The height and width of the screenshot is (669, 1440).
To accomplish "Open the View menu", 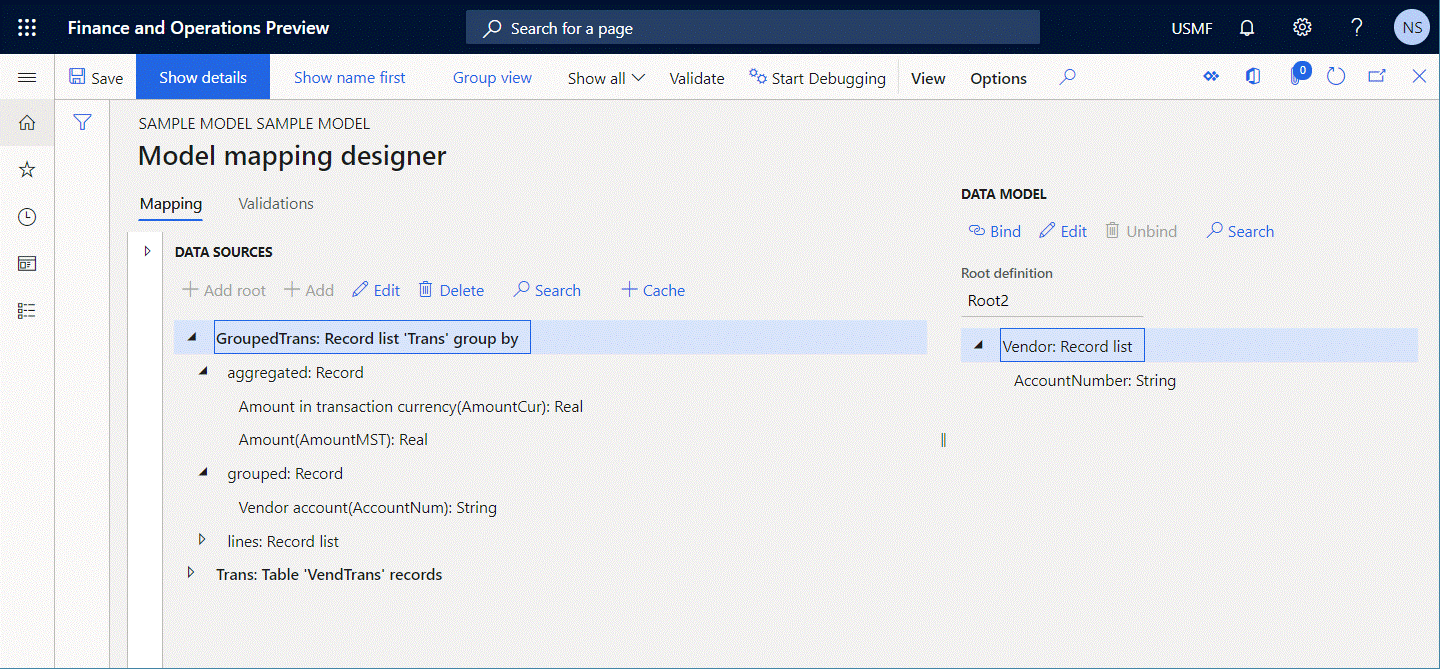I will pos(928,78).
